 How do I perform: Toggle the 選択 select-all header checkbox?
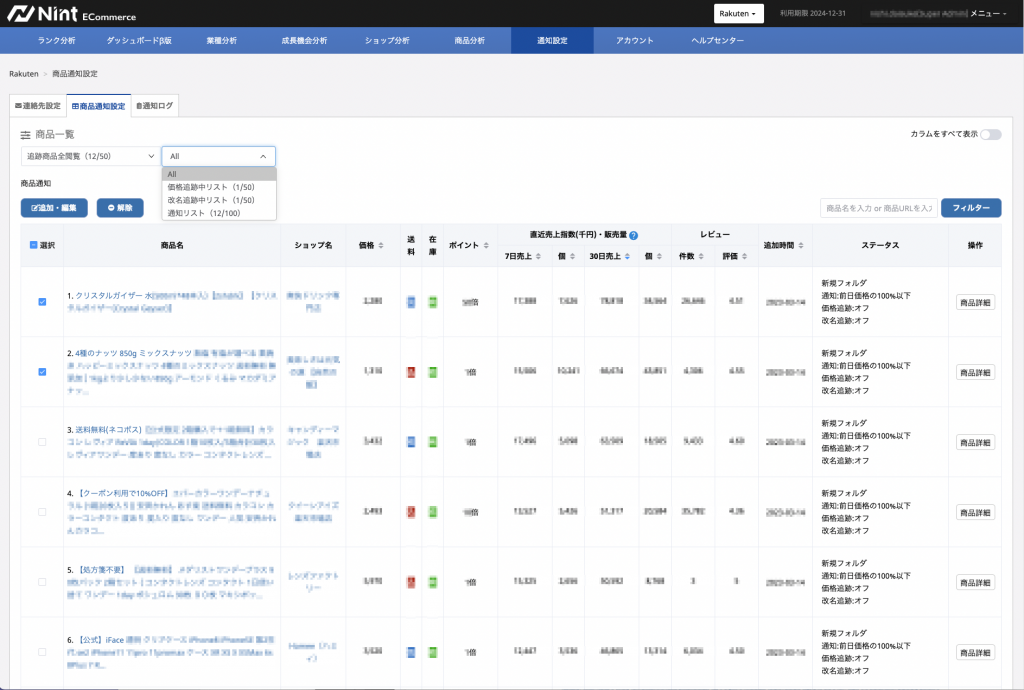(x=33, y=245)
